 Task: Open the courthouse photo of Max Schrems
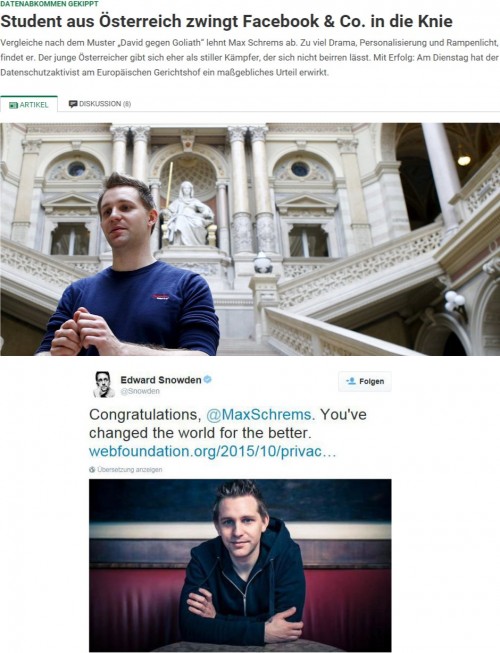(x=250, y=239)
